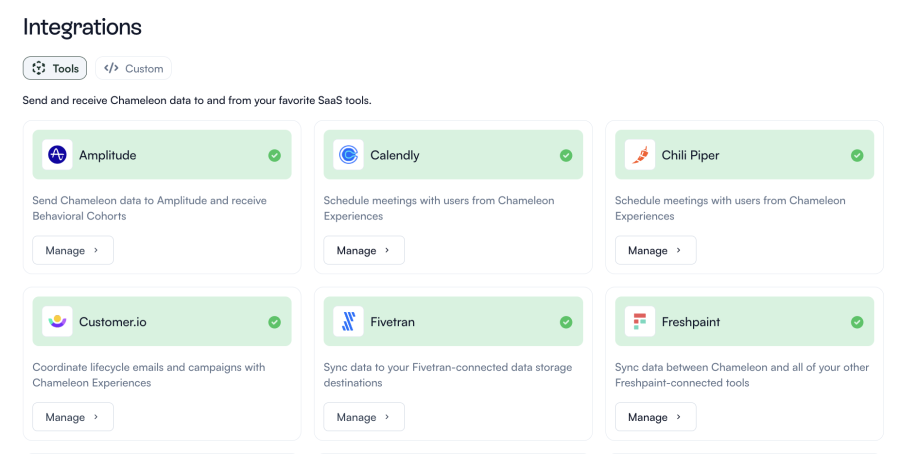Image resolution: width=900 pixels, height=454 pixels.
Task: Open Manage for Amplitude
Action: (x=73, y=250)
